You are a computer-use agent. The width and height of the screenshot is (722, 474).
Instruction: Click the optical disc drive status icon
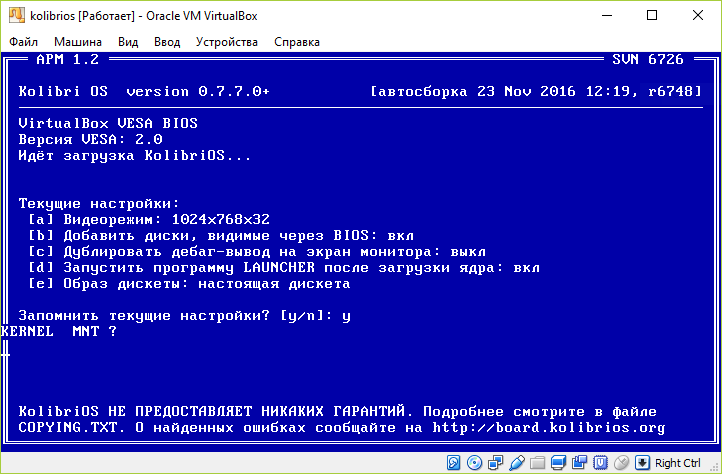click(x=474, y=463)
